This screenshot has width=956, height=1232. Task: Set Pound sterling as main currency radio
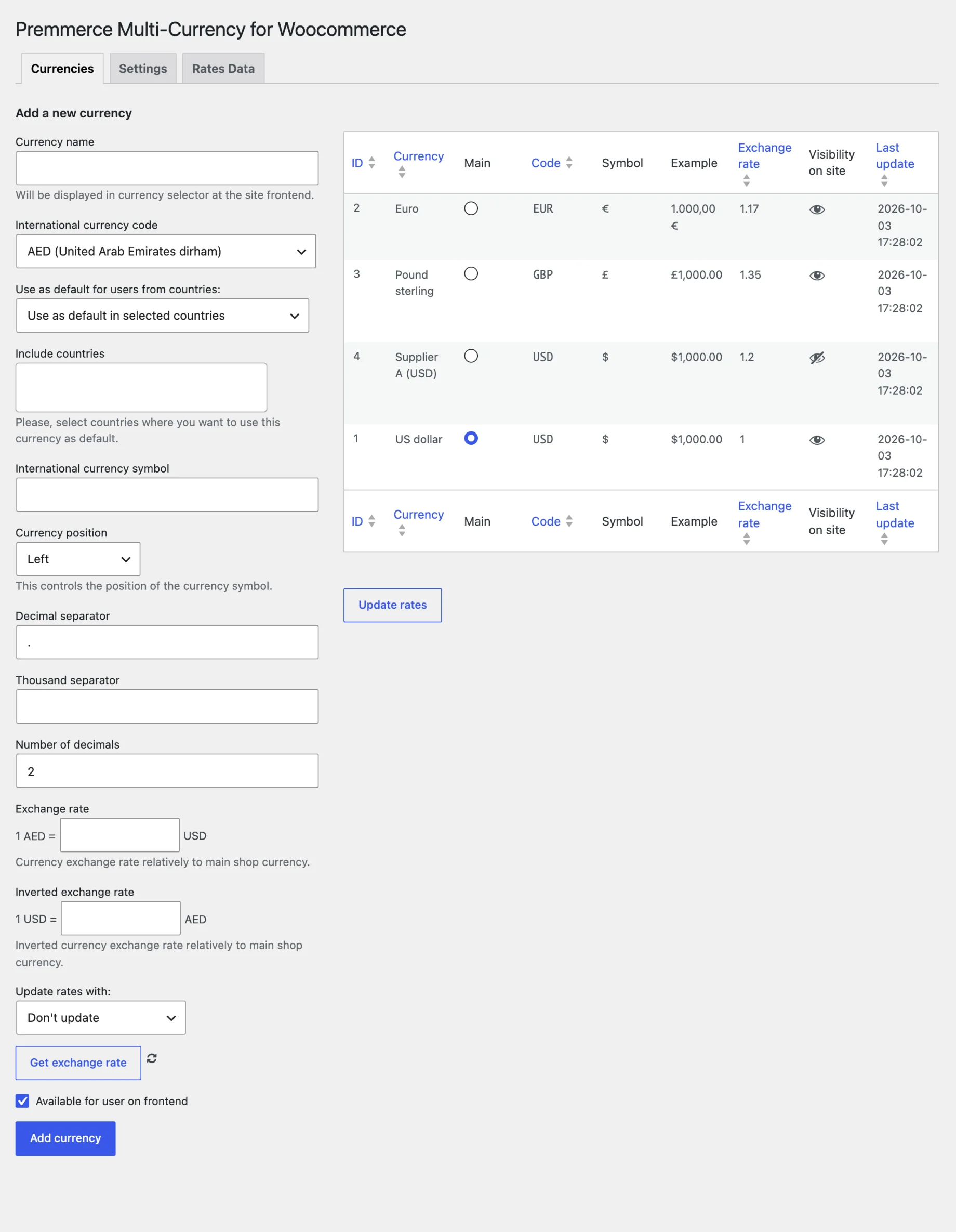[471, 274]
